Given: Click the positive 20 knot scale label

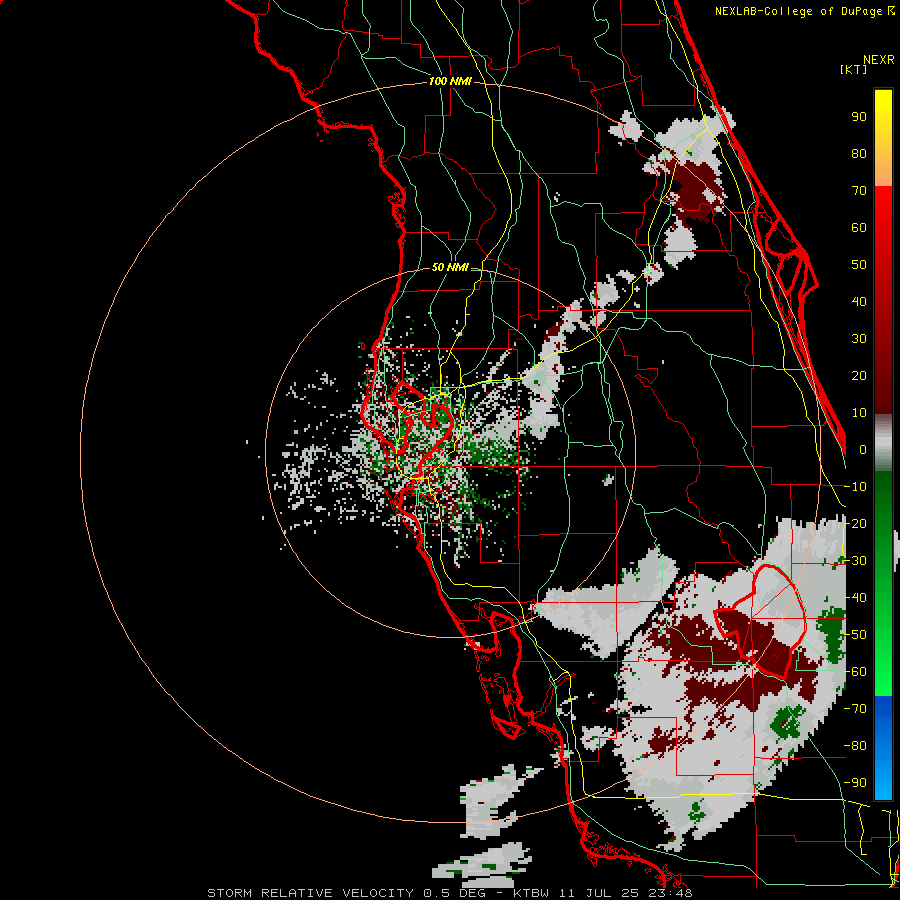Looking at the screenshot, I should 859,375.
